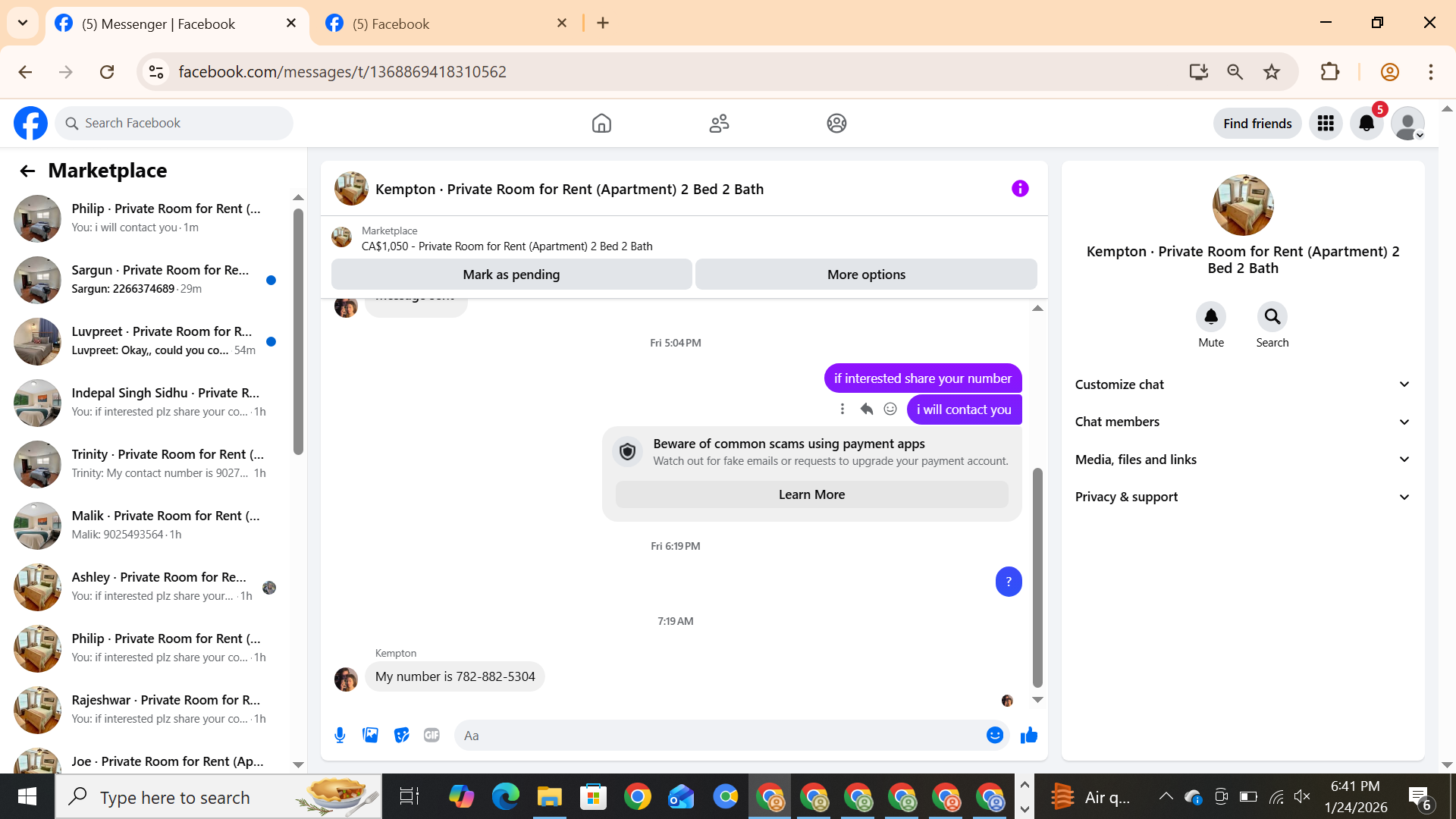The width and height of the screenshot is (1456, 819).
Task: Attach a photo using the image icon
Action: (x=370, y=735)
